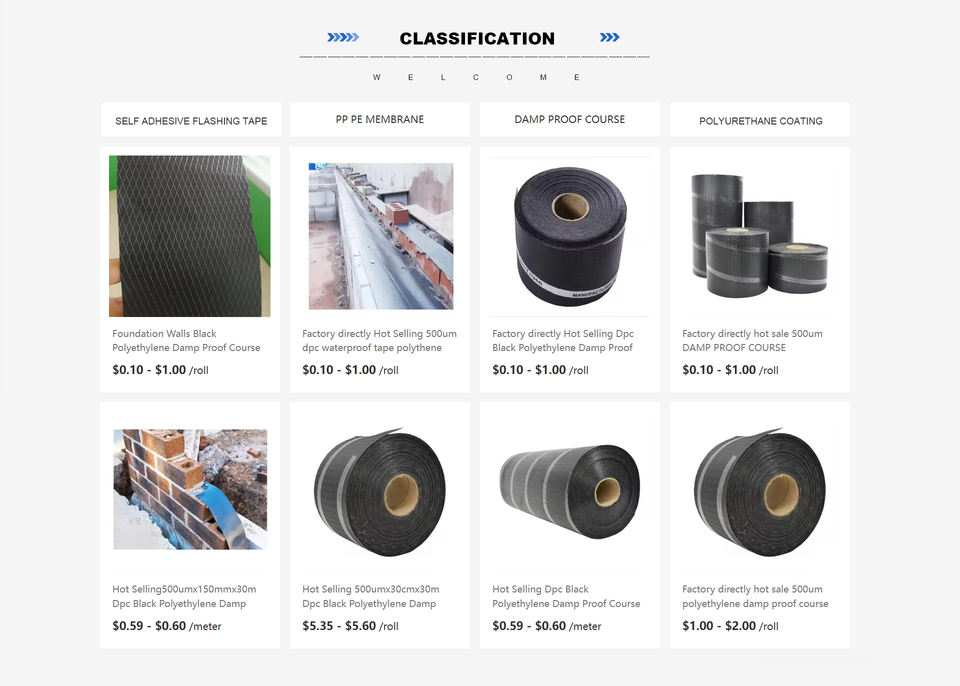Image resolution: width=960 pixels, height=686 pixels.
Task: View the 500umx30cmx30m roll product image
Action: coord(380,492)
